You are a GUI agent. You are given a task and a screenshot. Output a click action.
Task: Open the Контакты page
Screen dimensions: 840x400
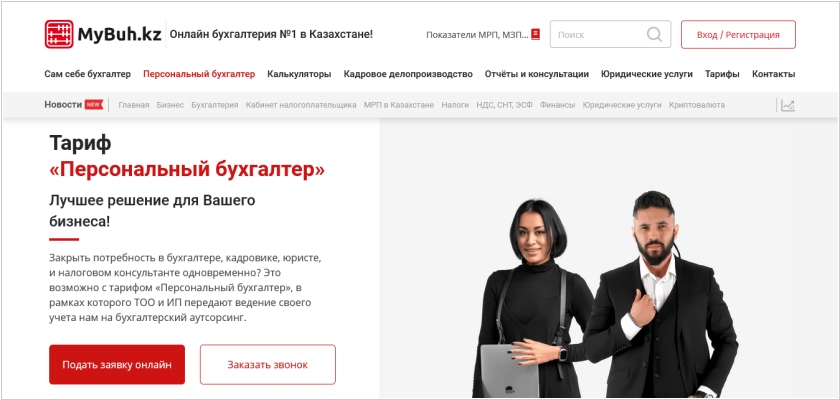(x=774, y=74)
